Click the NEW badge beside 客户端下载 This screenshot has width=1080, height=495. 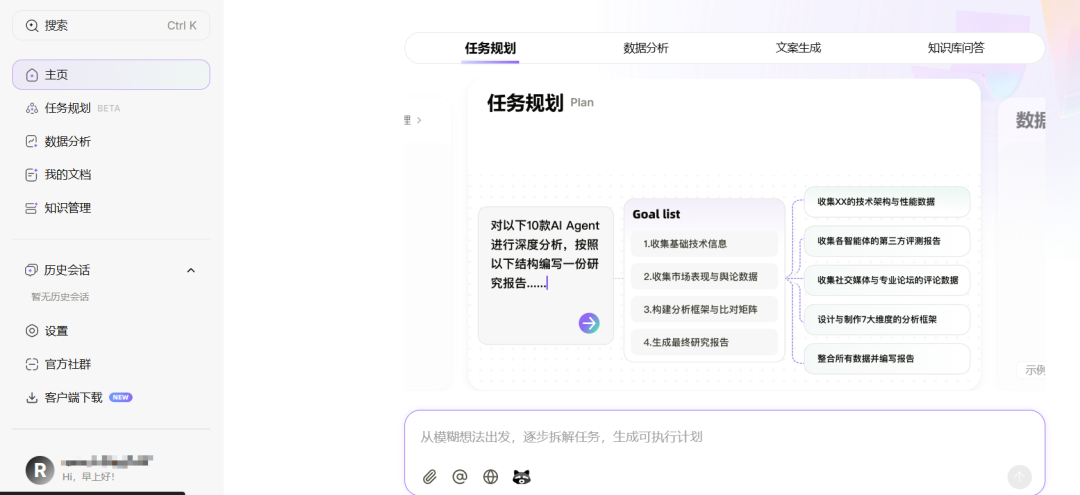pyautogui.click(x=121, y=397)
